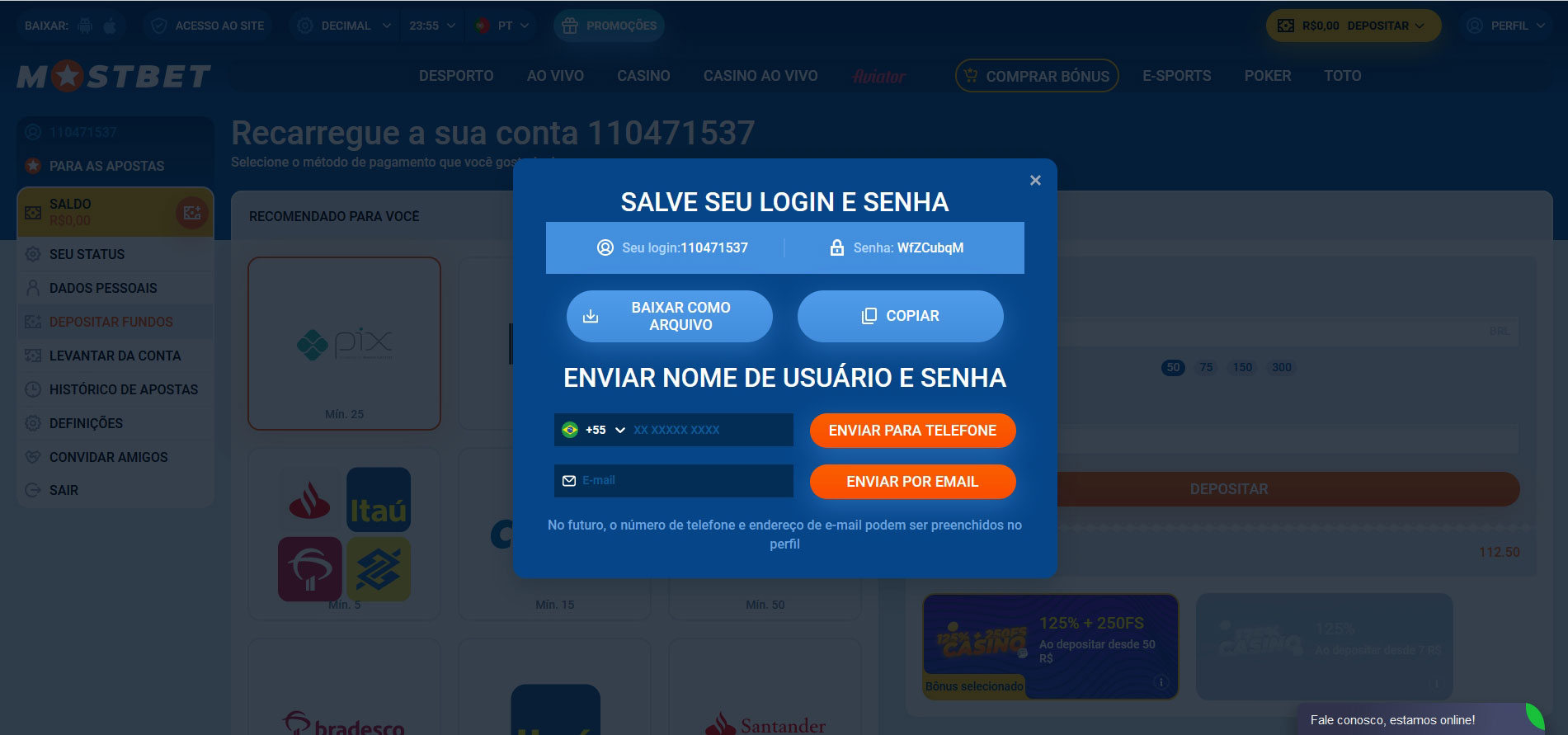Select Depositar Fundos in sidebar
The height and width of the screenshot is (735, 1568).
pyautogui.click(x=115, y=322)
